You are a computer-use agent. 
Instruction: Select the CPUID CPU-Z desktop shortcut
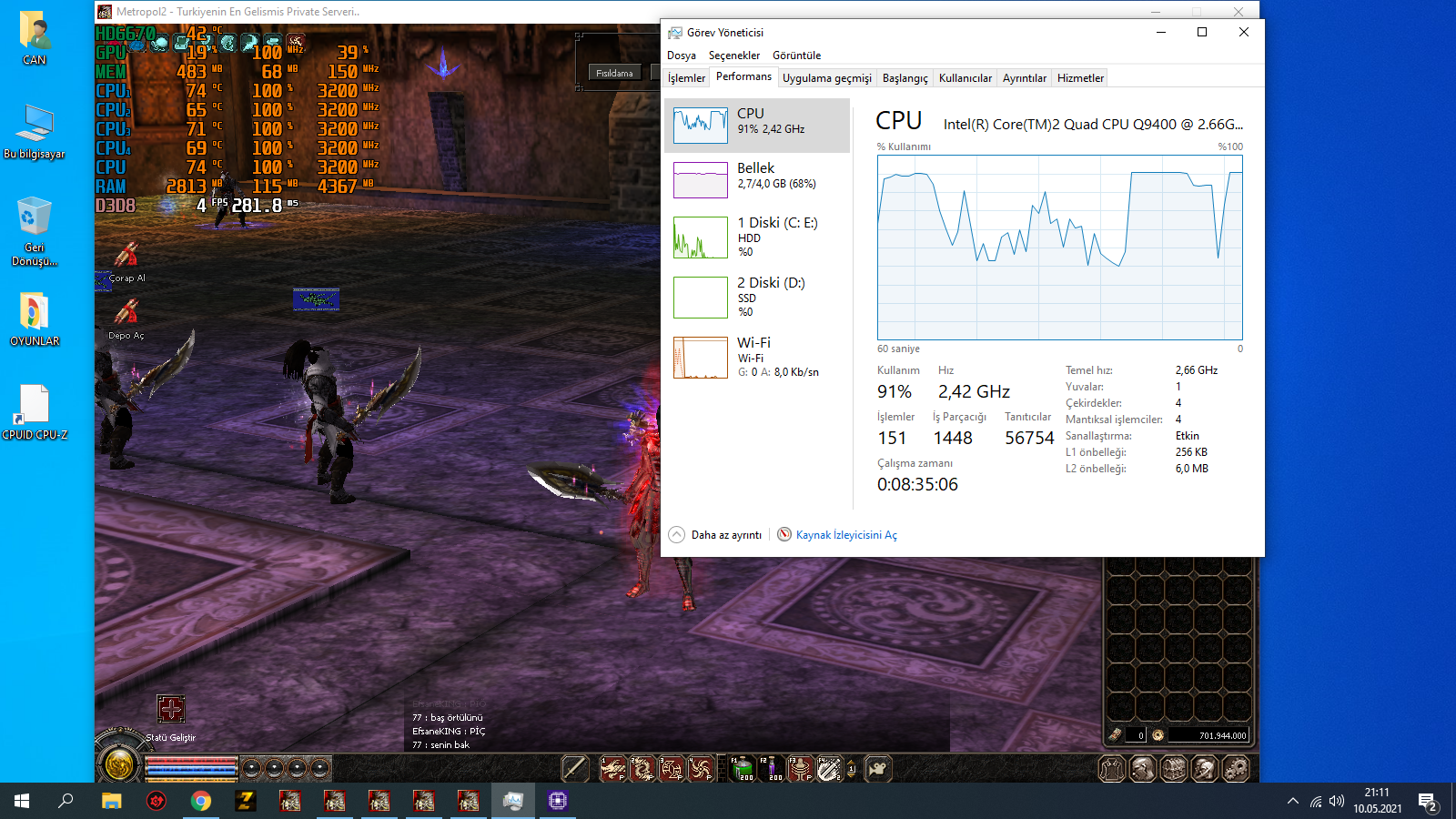[35, 412]
